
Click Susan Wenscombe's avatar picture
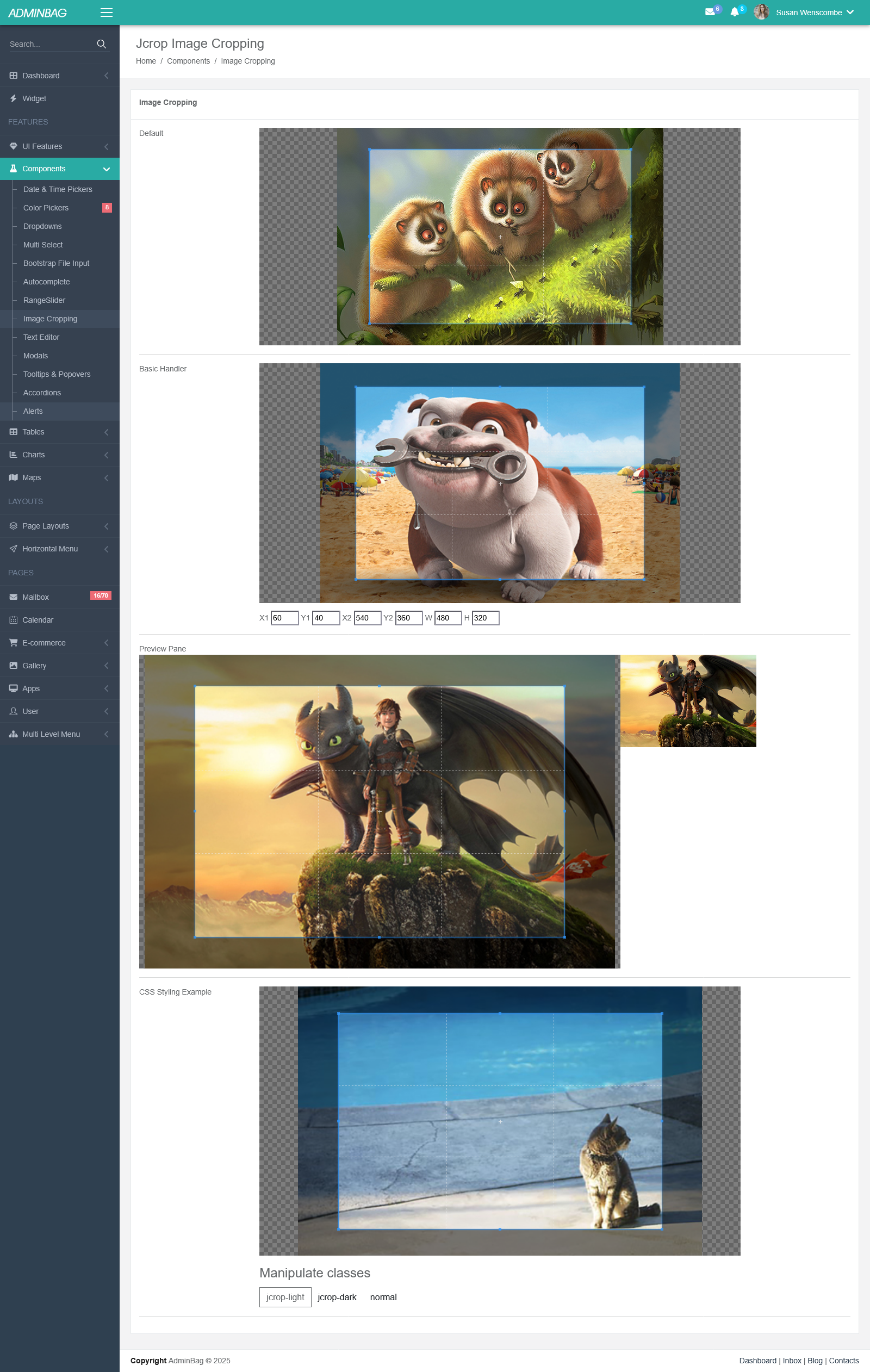761,12
